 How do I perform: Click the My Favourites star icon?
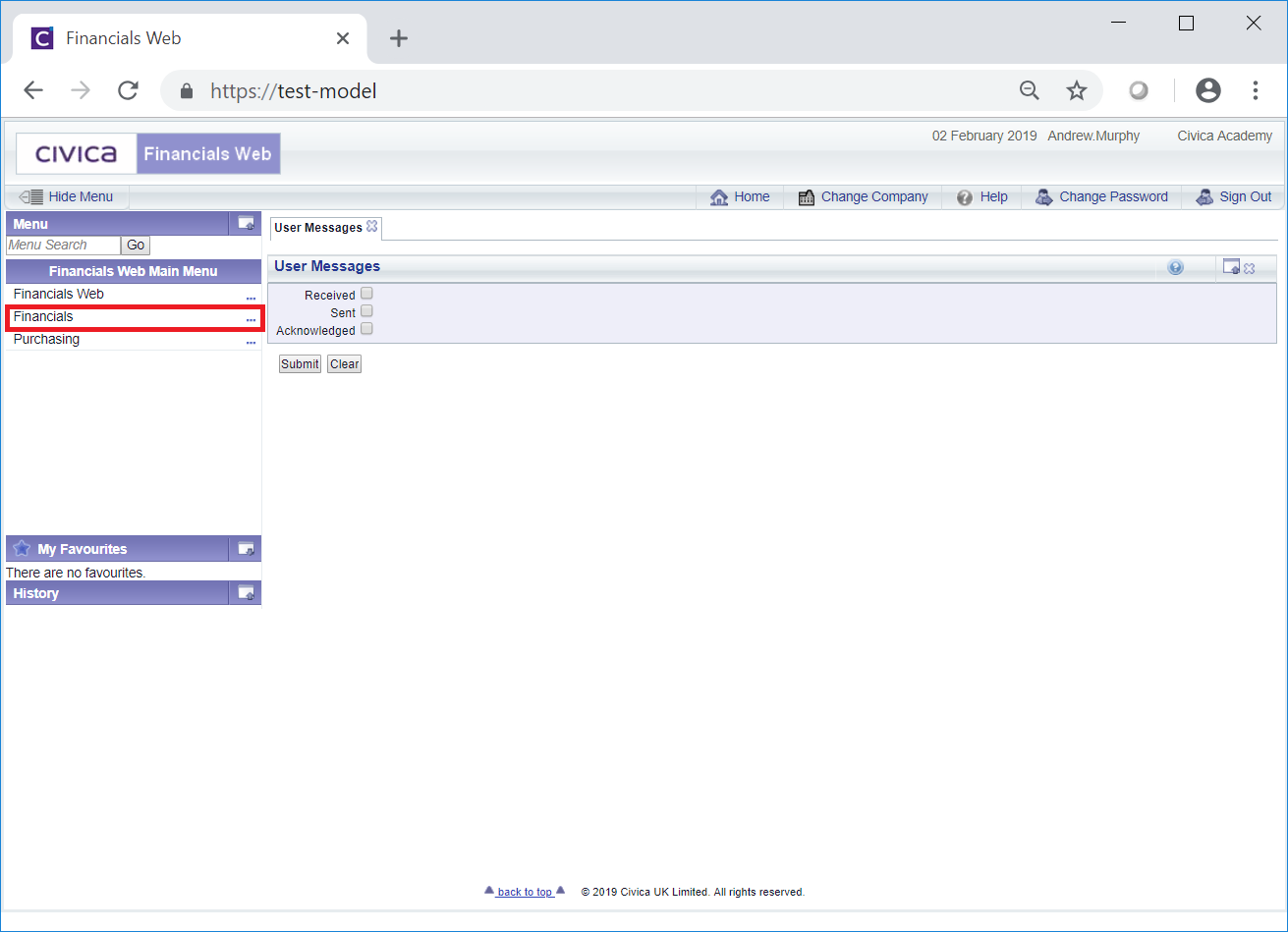[22, 548]
